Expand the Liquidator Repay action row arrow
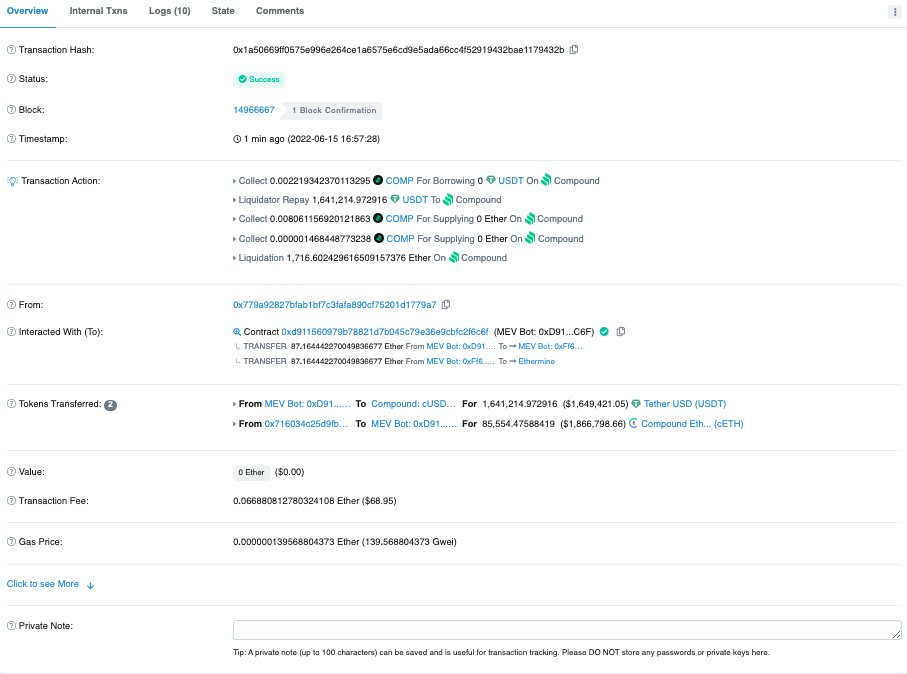This screenshot has height=674, width=907. pos(234,200)
